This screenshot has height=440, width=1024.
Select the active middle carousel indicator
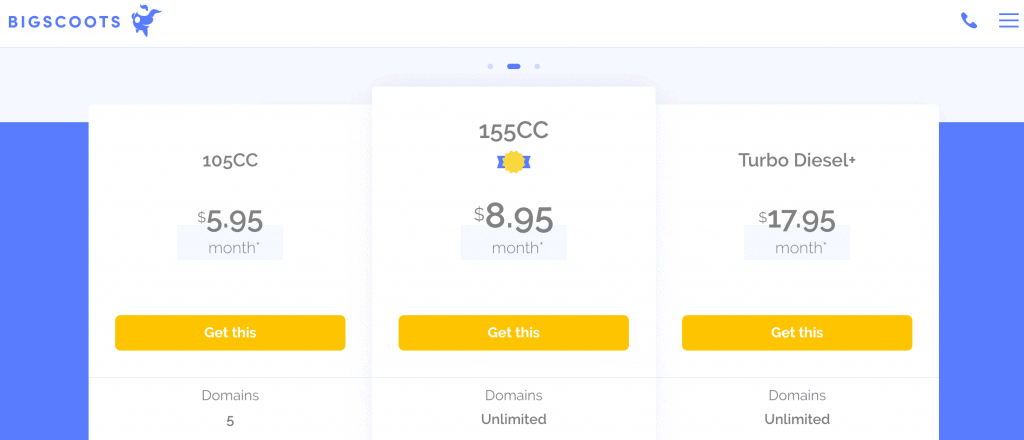tap(514, 67)
